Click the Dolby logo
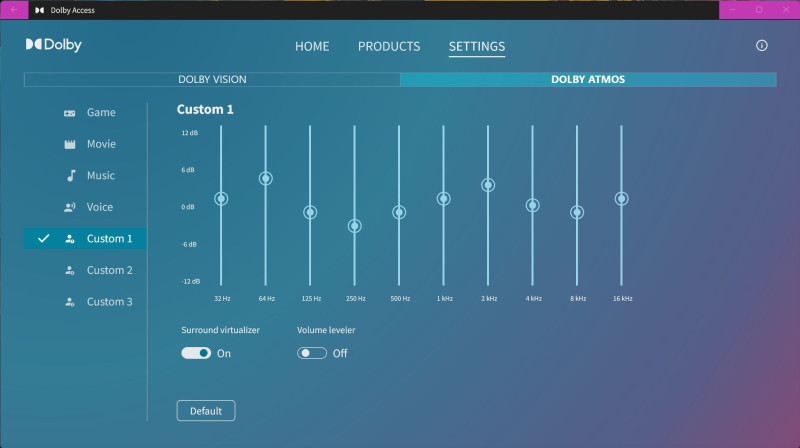Image resolution: width=800 pixels, height=448 pixels. pyautogui.click(x=54, y=45)
